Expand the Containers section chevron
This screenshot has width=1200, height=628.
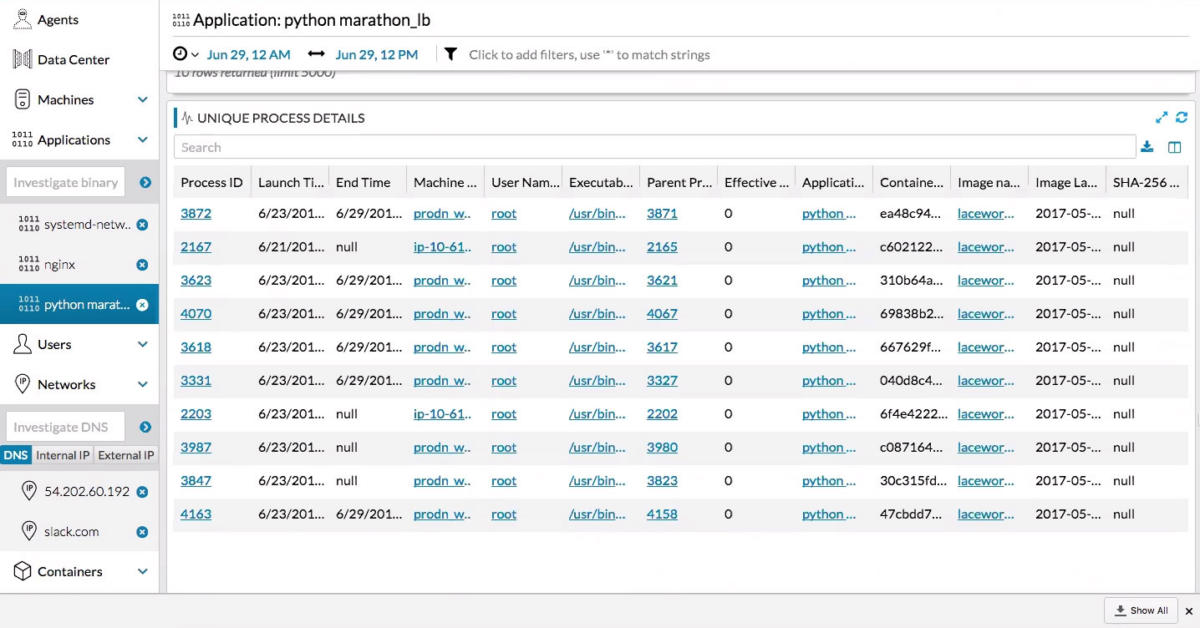pos(143,572)
